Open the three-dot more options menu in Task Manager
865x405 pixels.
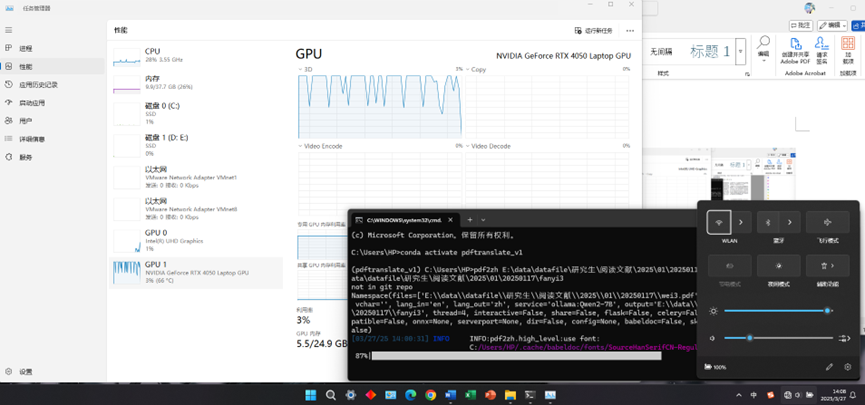pyautogui.click(x=630, y=30)
